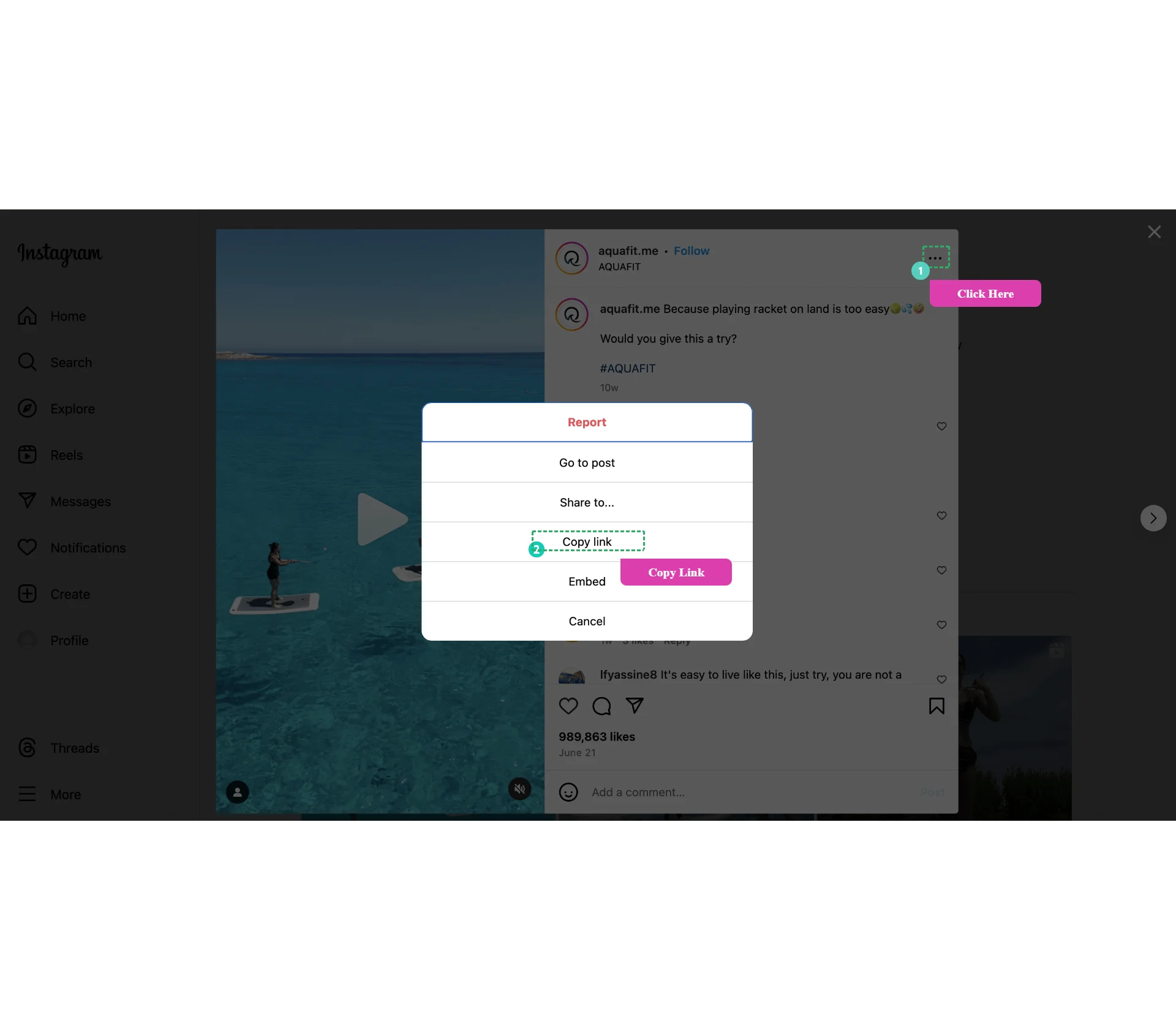Click the Create post icon
The height and width of the screenshot is (1029, 1176).
pyautogui.click(x=27, y=594)
